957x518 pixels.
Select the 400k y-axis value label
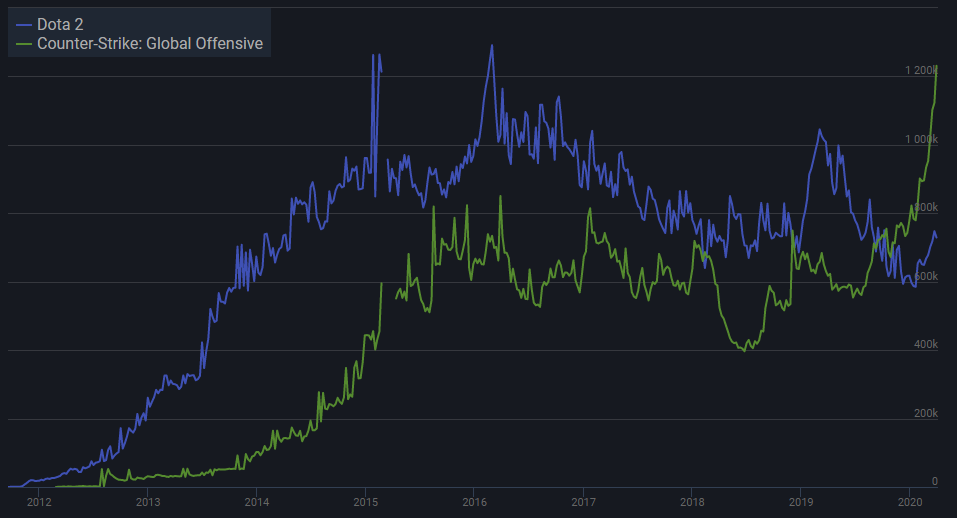[924, 344]
